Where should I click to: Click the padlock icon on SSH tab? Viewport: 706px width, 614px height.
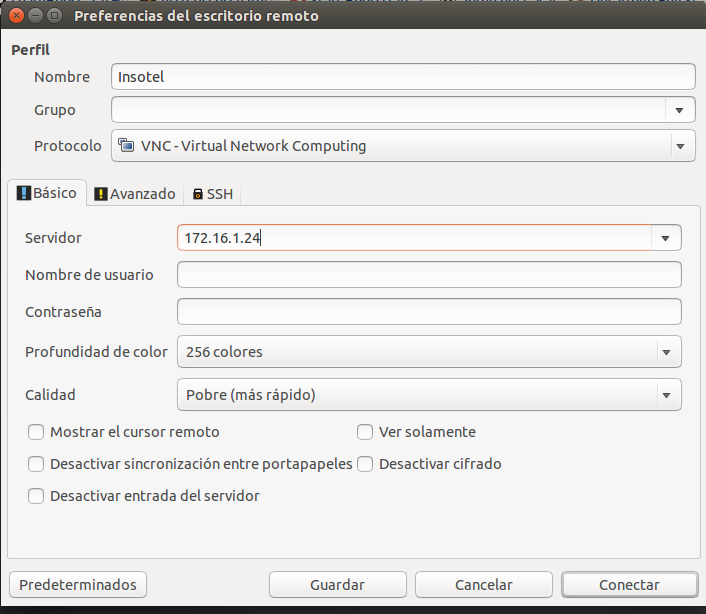[198, 194]
